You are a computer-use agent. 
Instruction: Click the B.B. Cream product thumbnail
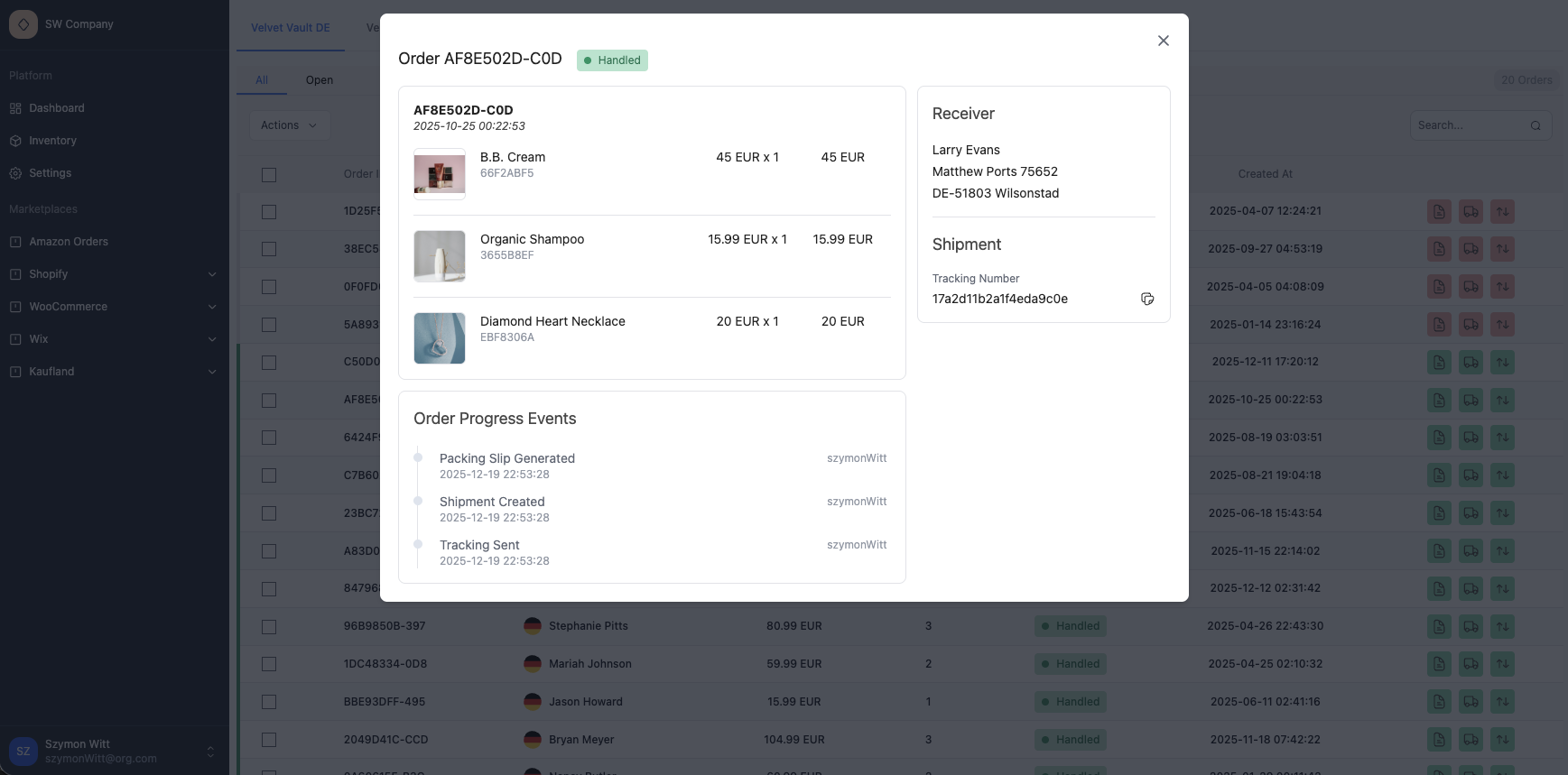[440, 174]
